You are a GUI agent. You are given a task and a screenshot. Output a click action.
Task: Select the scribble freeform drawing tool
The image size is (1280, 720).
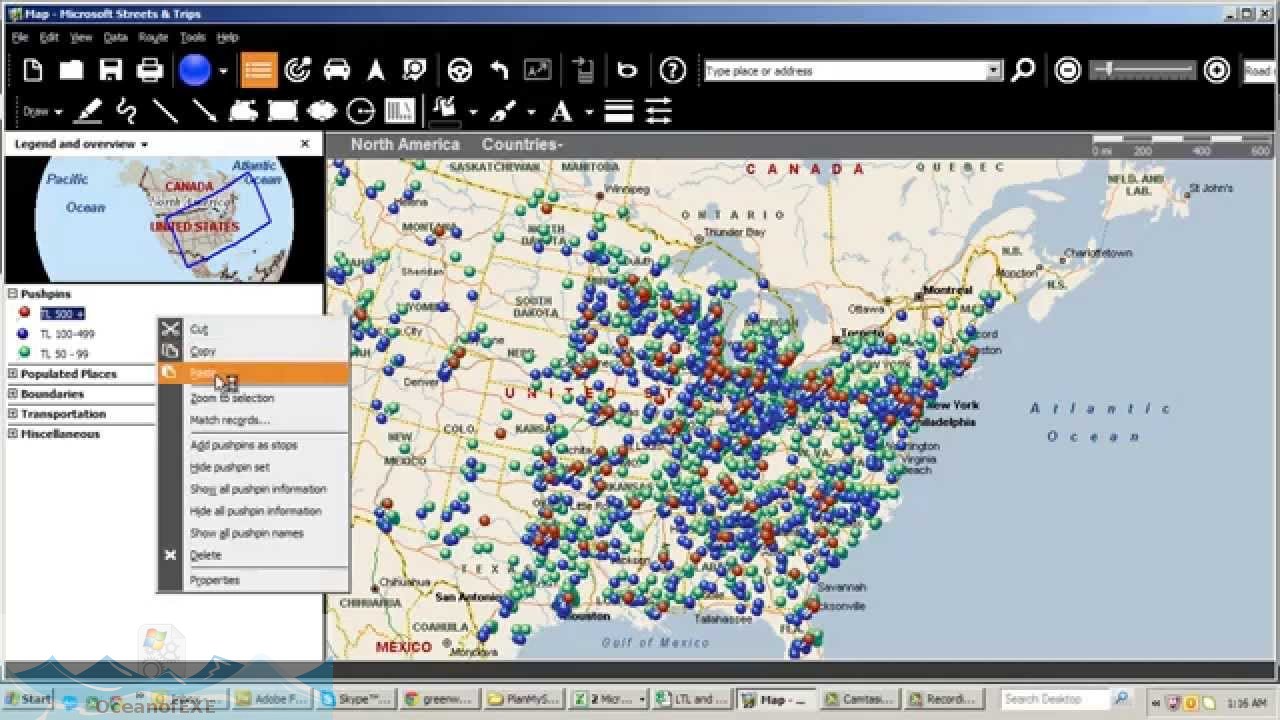pyautogui.click(x=126, y=111)
